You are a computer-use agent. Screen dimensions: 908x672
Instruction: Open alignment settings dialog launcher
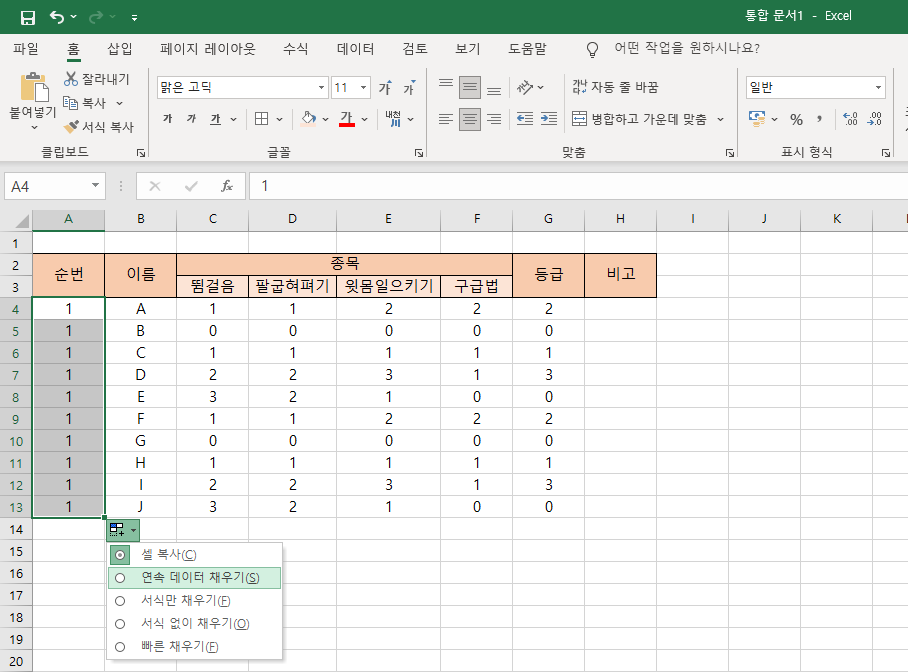pyautogui.click(x=730, y=153)
